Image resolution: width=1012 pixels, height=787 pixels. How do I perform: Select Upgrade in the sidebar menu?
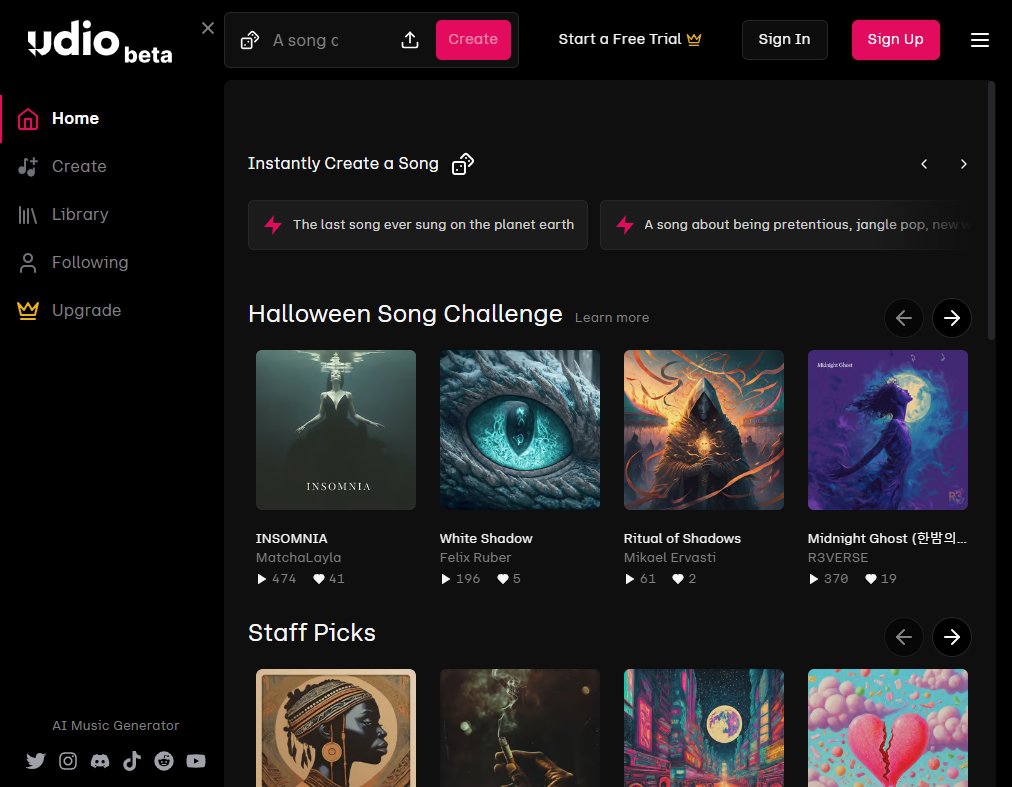click(86, 310)
